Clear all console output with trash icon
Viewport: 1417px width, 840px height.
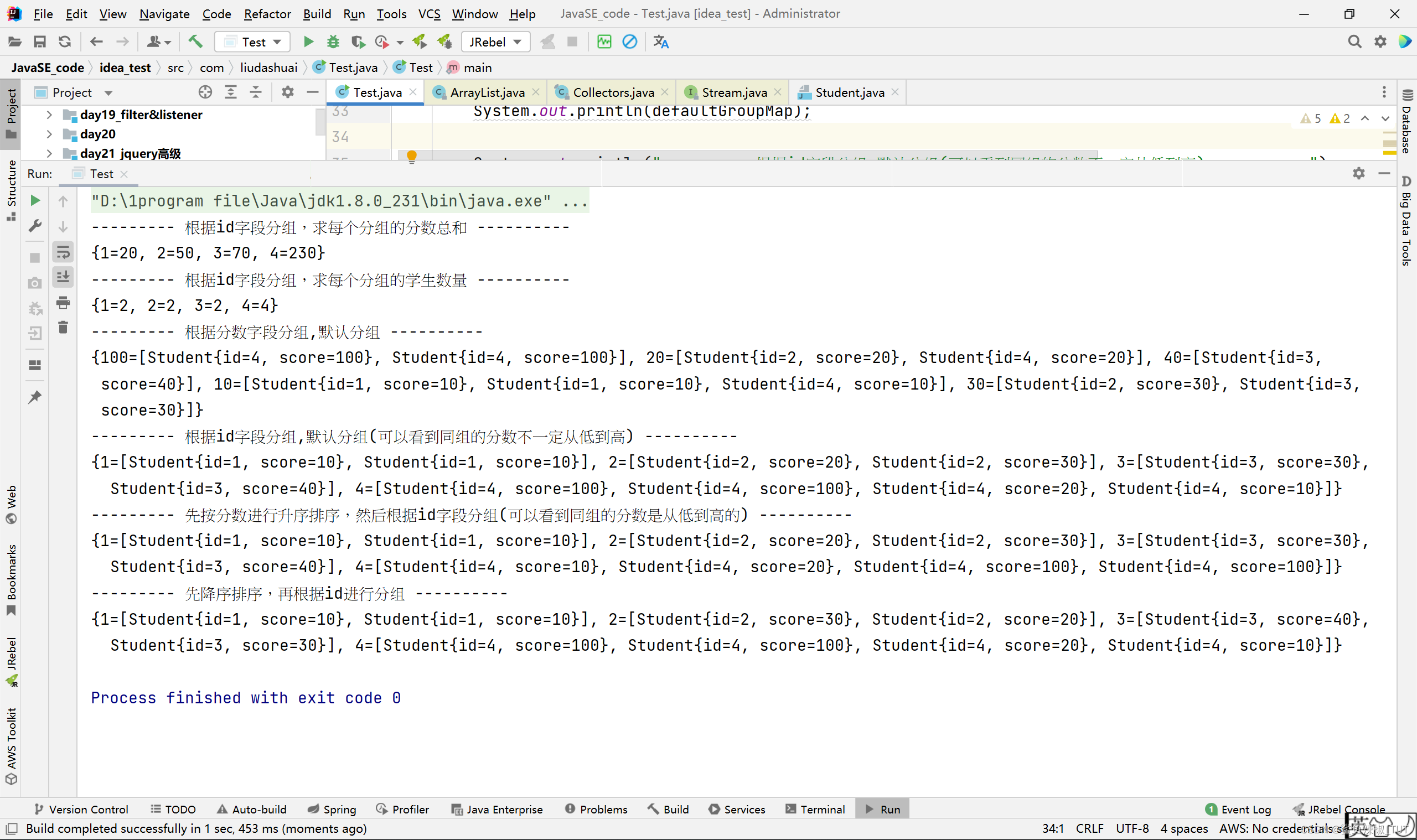63,328
